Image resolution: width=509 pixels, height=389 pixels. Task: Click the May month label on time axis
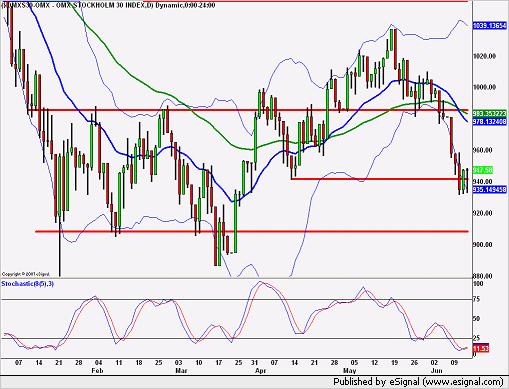pos(350,371)
